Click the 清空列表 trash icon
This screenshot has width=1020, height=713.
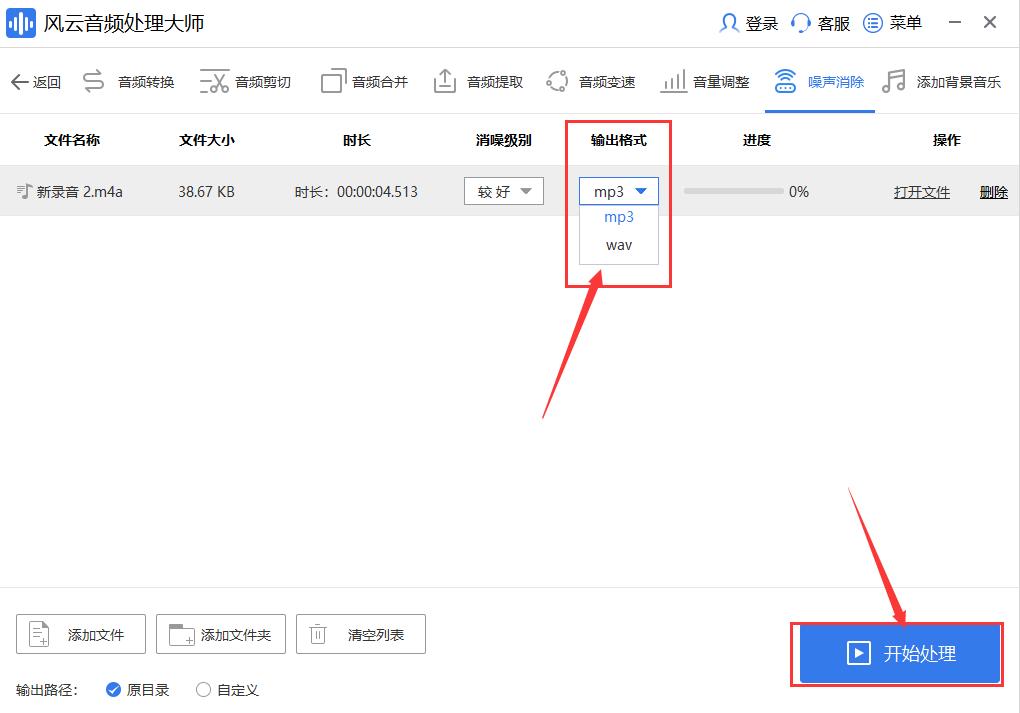point(317,634)
